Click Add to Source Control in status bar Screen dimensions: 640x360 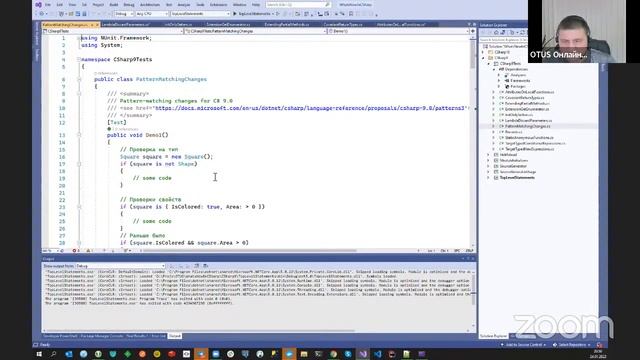[524, 345]
